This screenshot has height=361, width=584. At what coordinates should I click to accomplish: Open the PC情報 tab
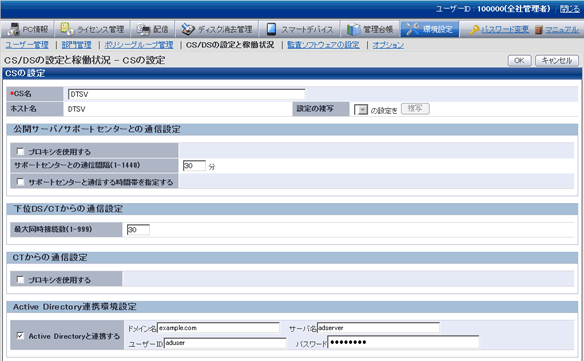[28, 29]
